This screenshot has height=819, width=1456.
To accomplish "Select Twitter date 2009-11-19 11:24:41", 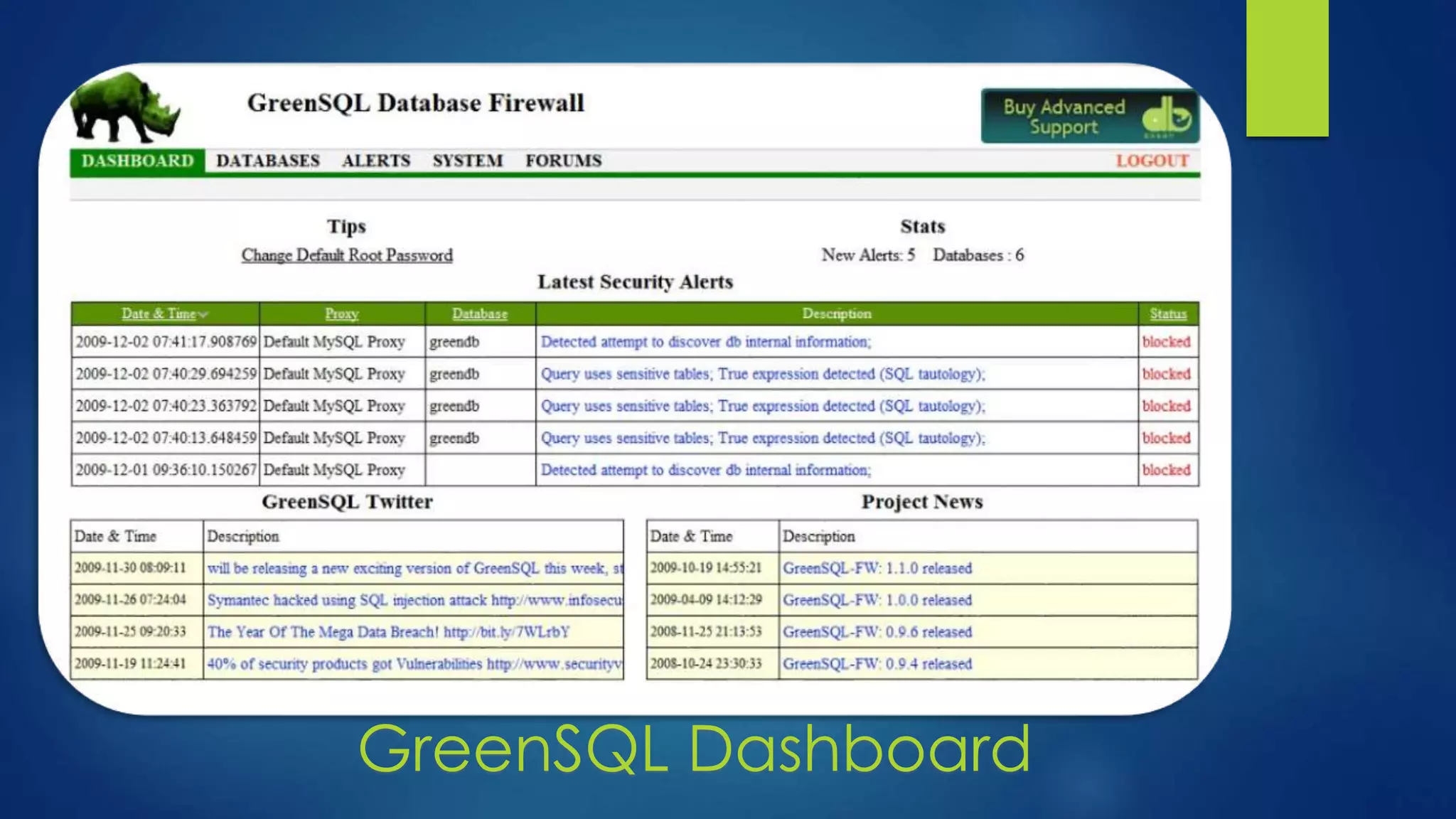I will pyautogui.click(x=130, y=663).
